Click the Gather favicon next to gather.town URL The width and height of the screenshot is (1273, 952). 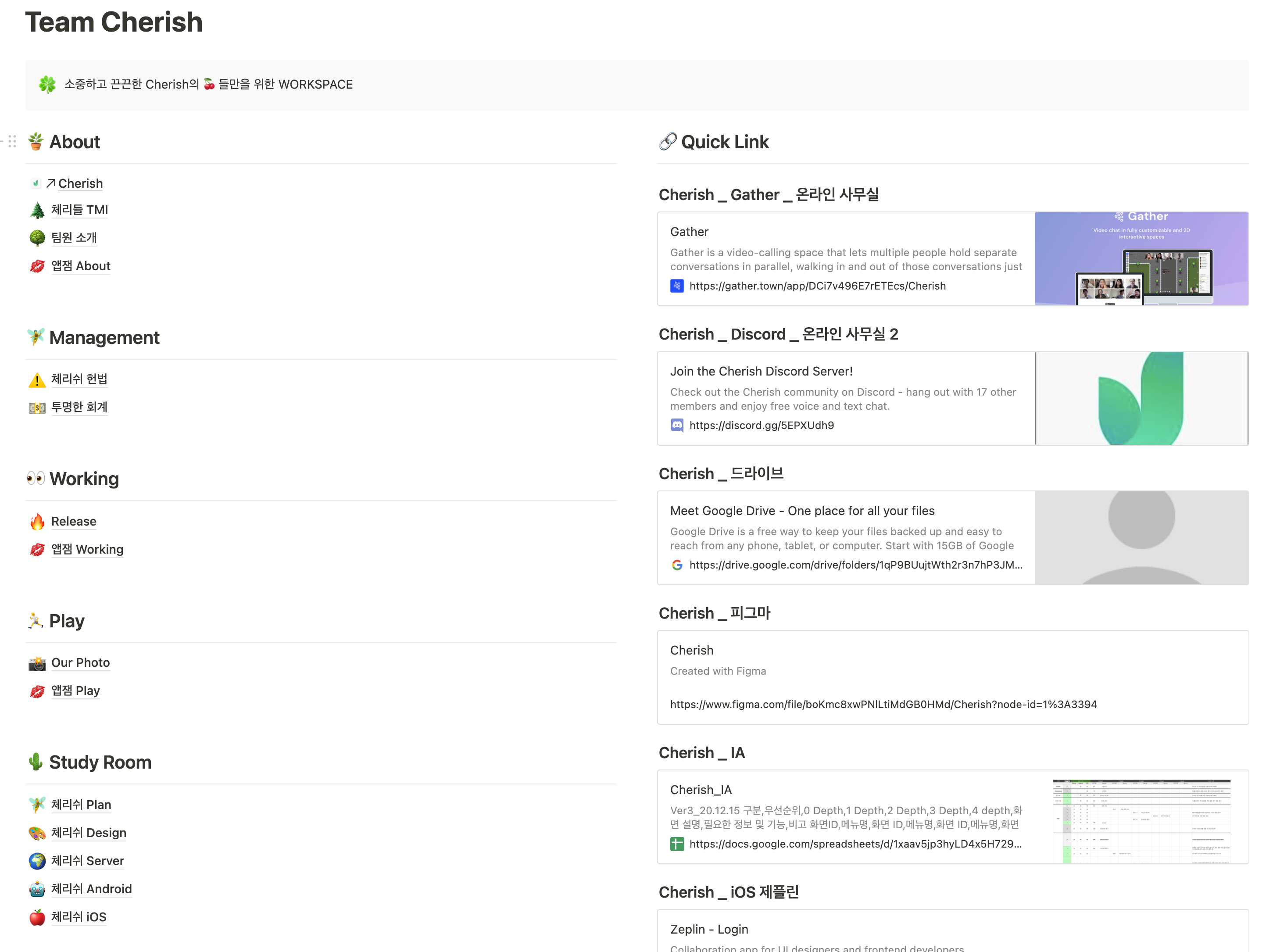coord(677,286)
